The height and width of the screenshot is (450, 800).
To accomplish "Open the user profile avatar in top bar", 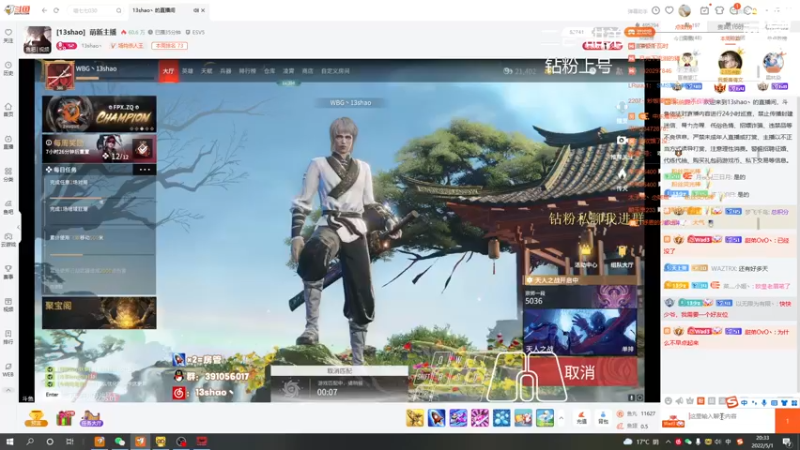I will pyautogui.click(x=684, y=10).
